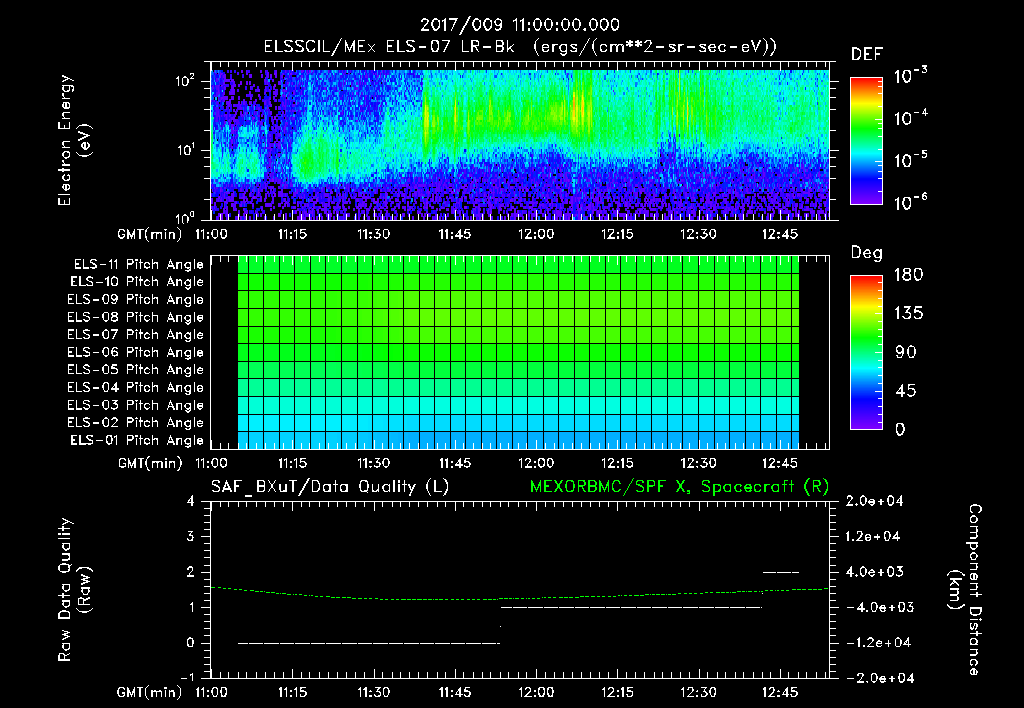
Task: Click the '10^-4' value on the DEF scale
Action: 911,118
